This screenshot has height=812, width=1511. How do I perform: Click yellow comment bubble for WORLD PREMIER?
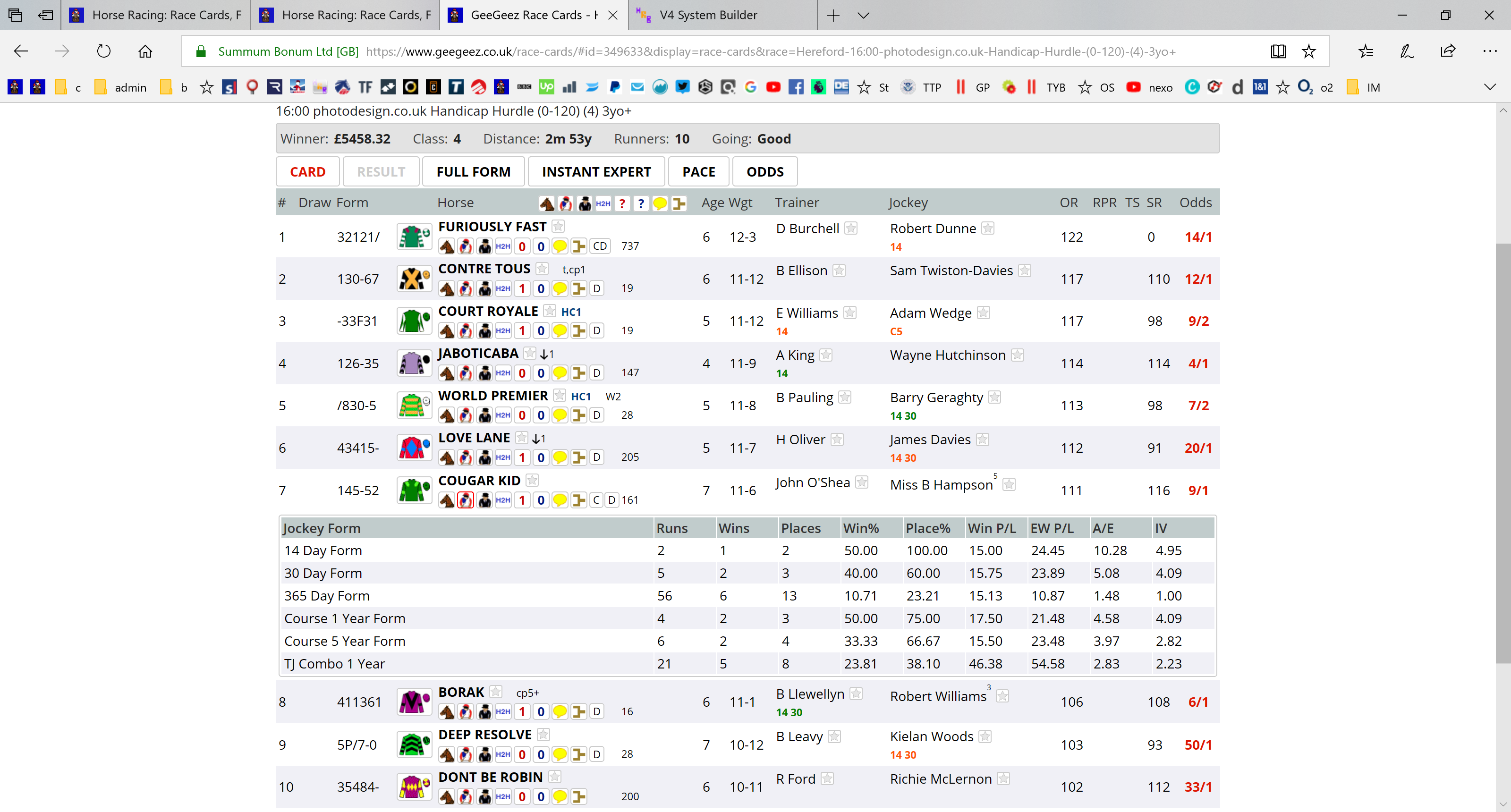pos(560,415)
